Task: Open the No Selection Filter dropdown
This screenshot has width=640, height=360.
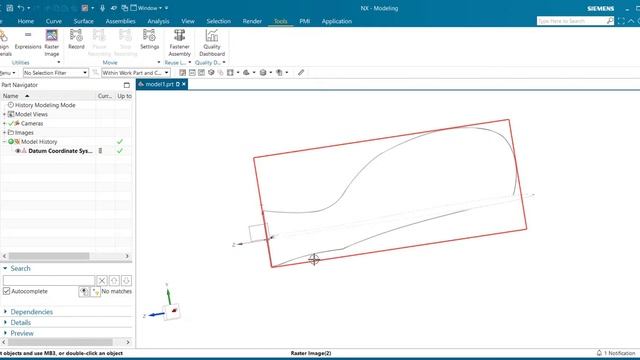Action: [56, 73]
